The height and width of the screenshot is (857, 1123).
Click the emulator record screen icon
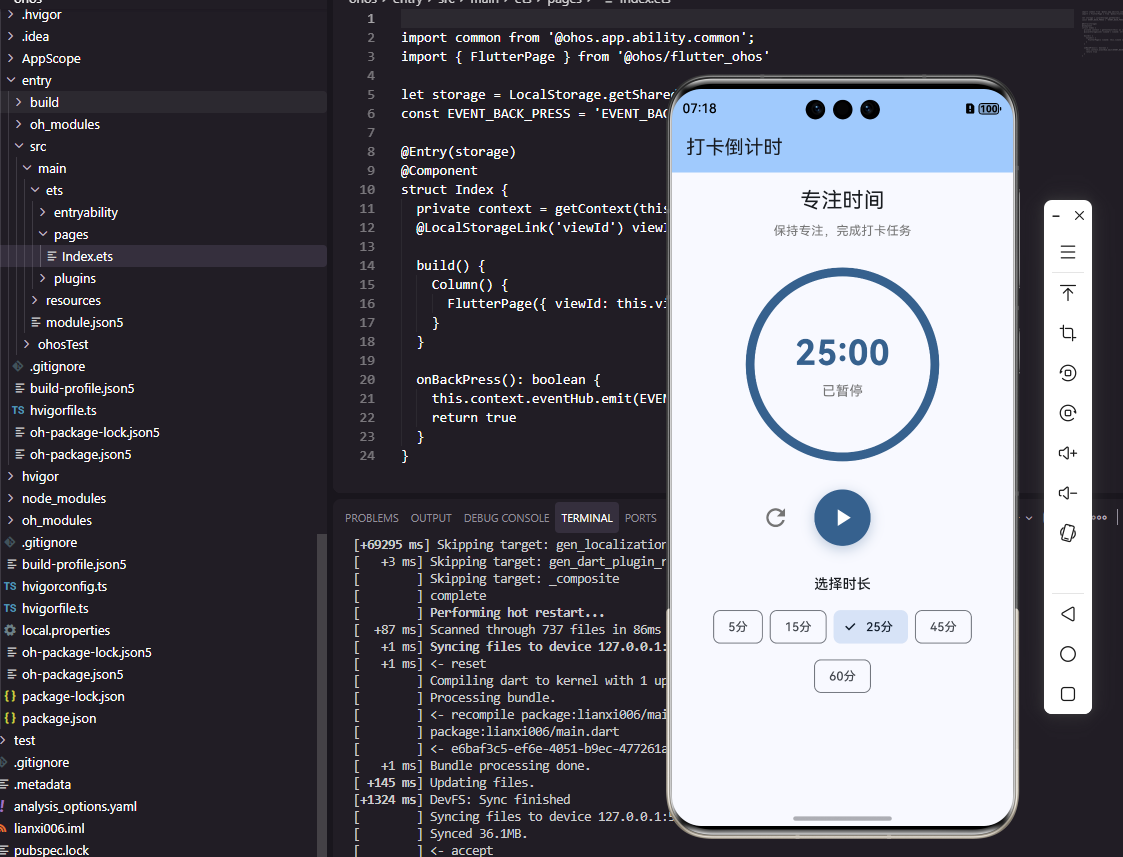1068,373
